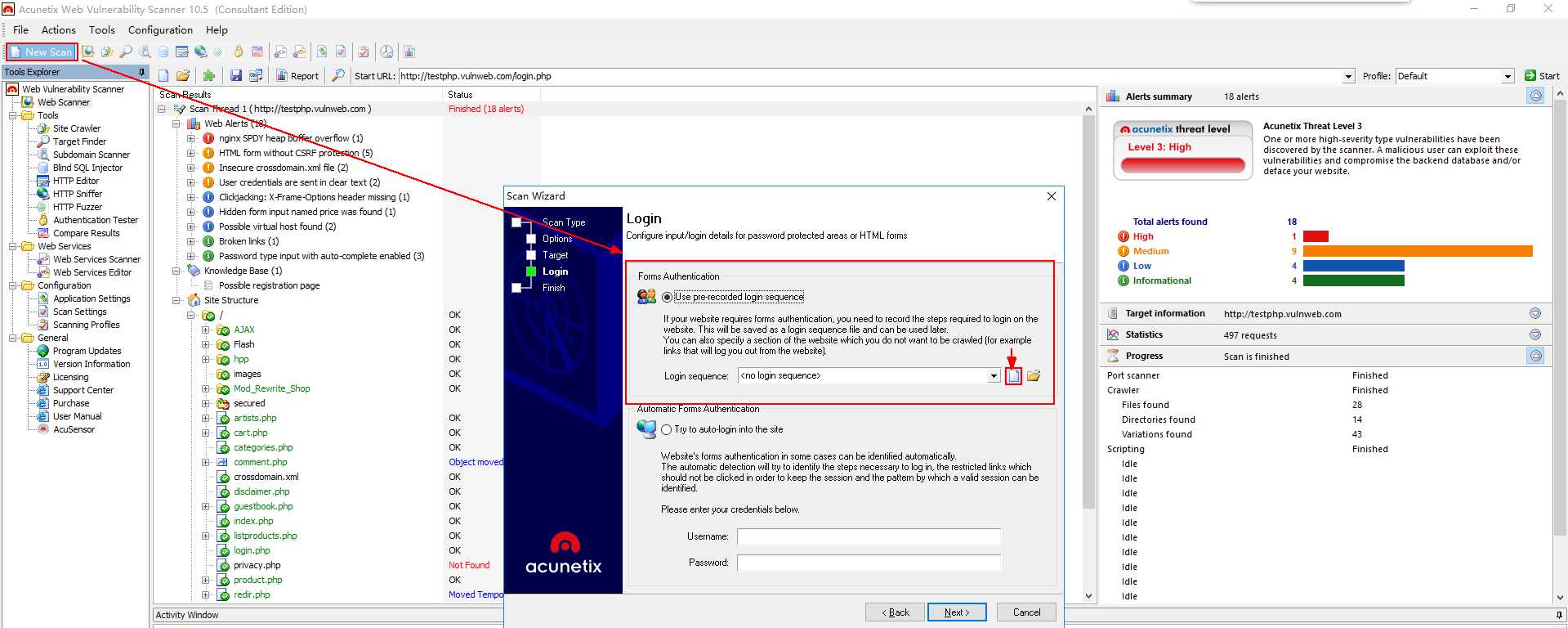The width and height of the screenshot is (1568, 628).
Task: Expand Statistics panel chevron
Action: coord(1535,335)
